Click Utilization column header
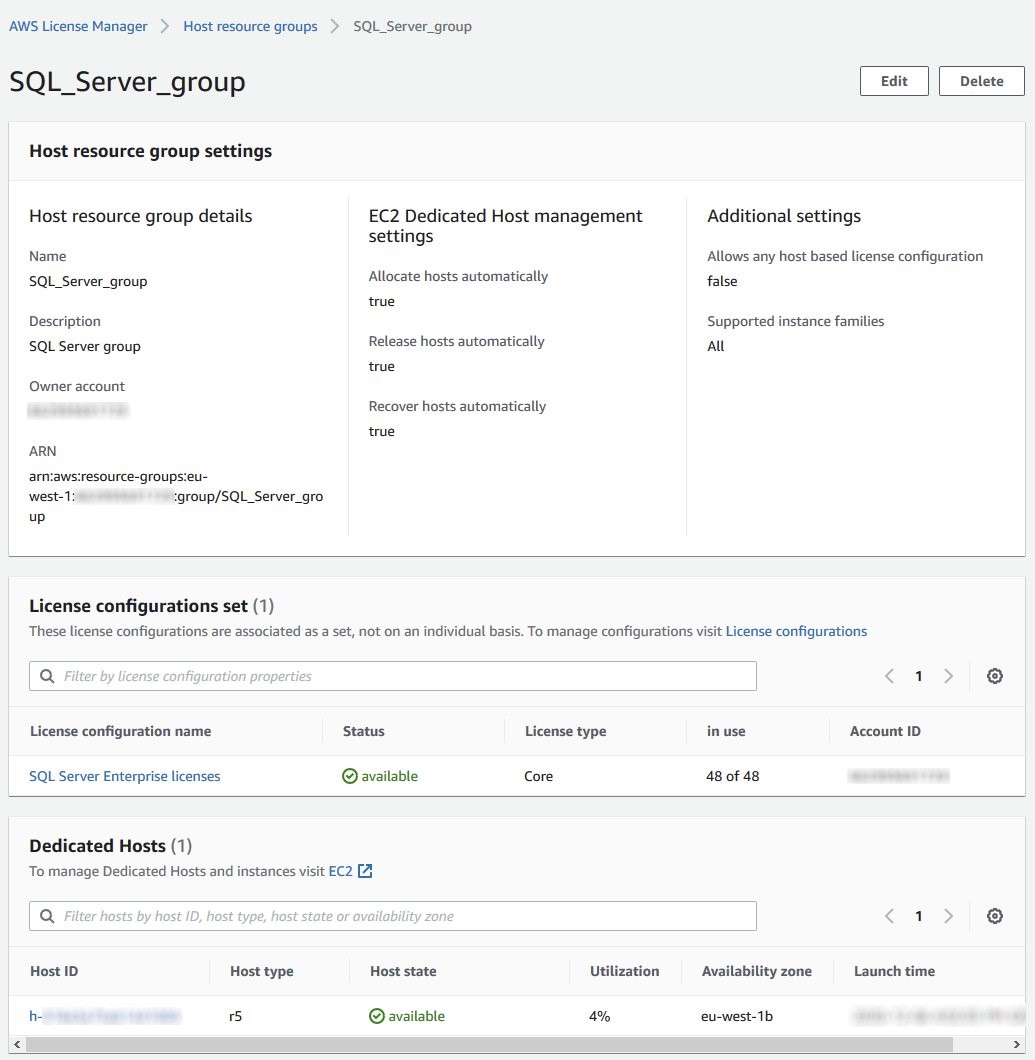 (x=625, y=971)
